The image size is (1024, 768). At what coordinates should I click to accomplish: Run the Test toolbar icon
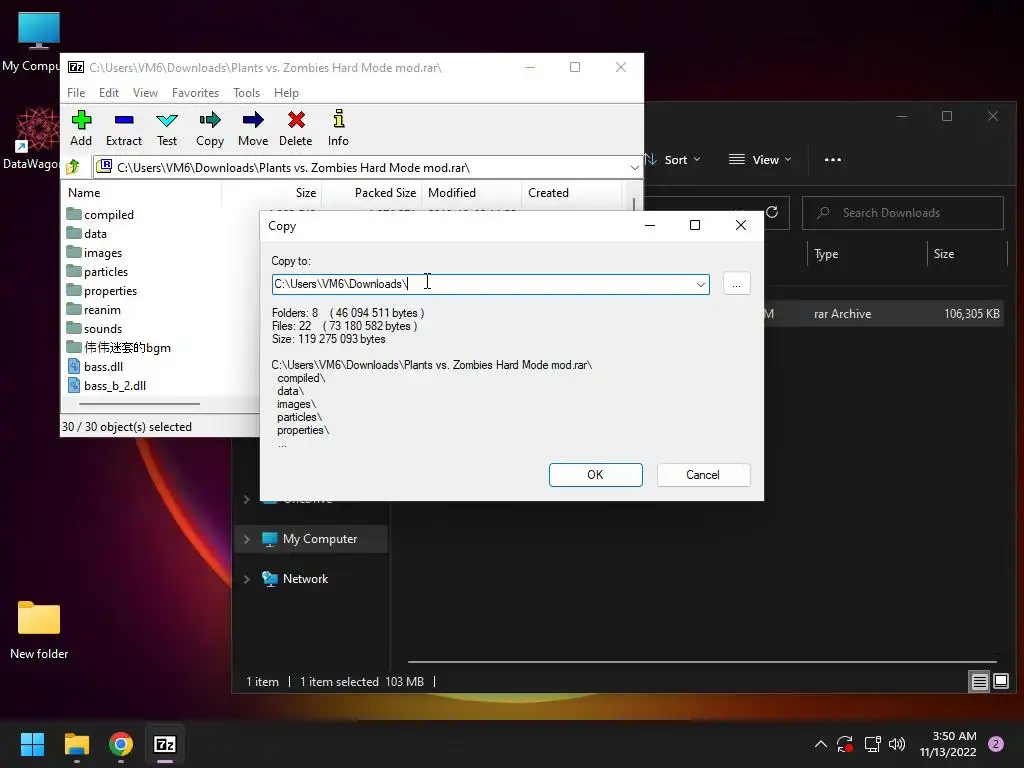(167, 128)
